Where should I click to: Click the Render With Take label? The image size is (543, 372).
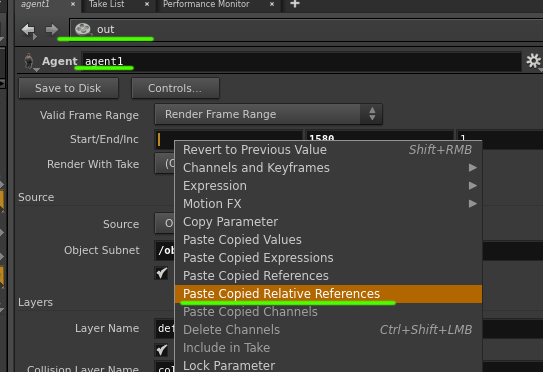point(93,164)
